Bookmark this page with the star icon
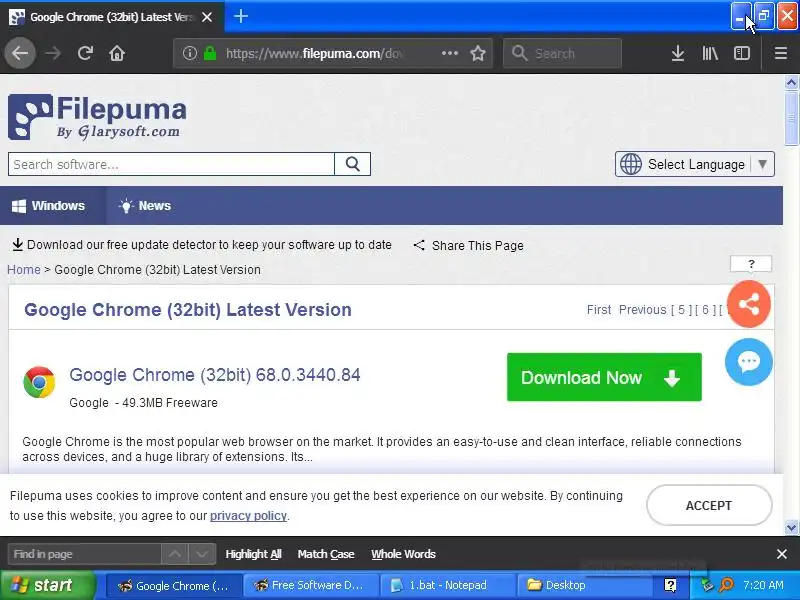The image size is (800, 600). point(478,53)
